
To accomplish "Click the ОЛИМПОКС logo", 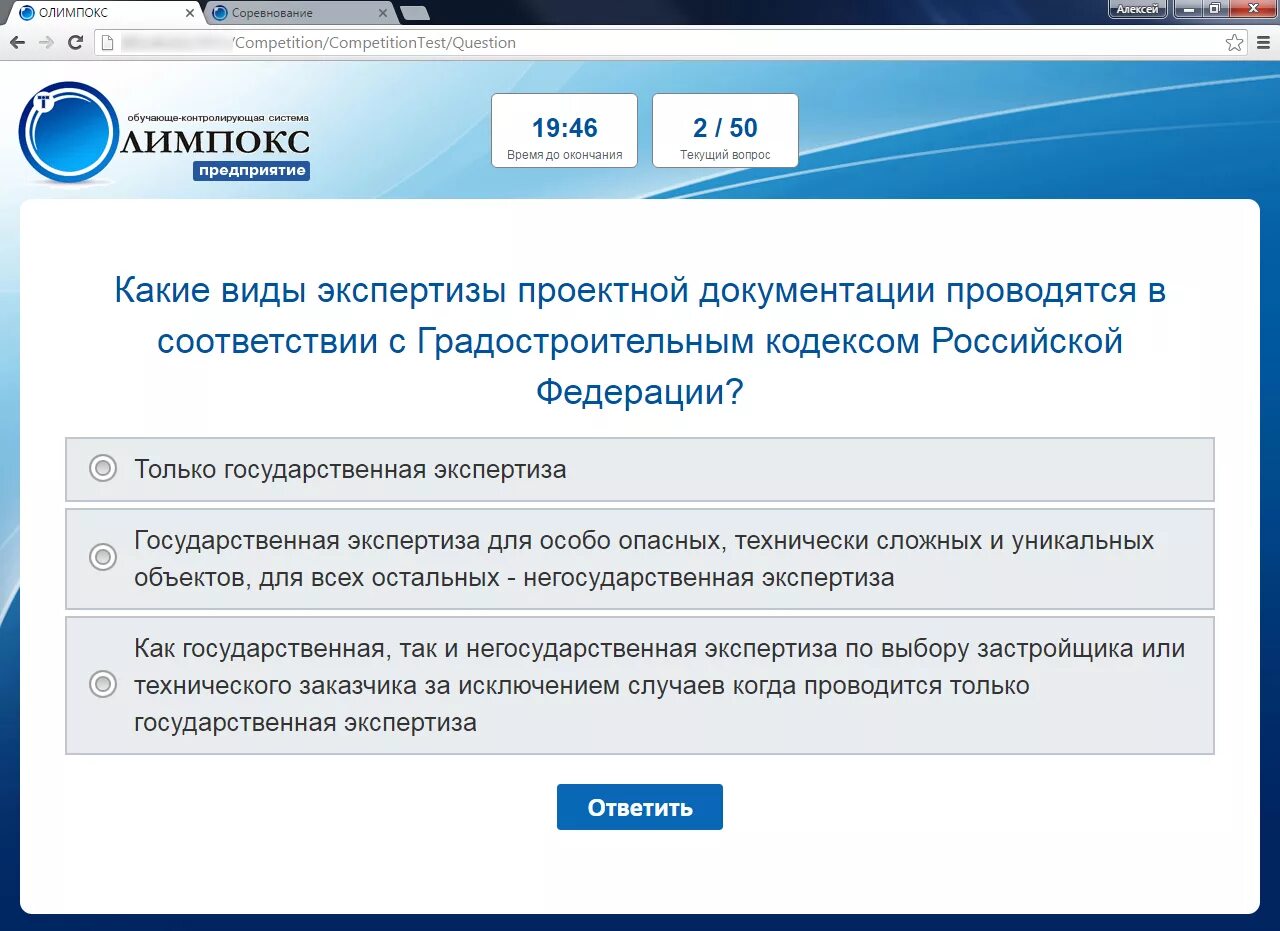I will pos(164,133).
